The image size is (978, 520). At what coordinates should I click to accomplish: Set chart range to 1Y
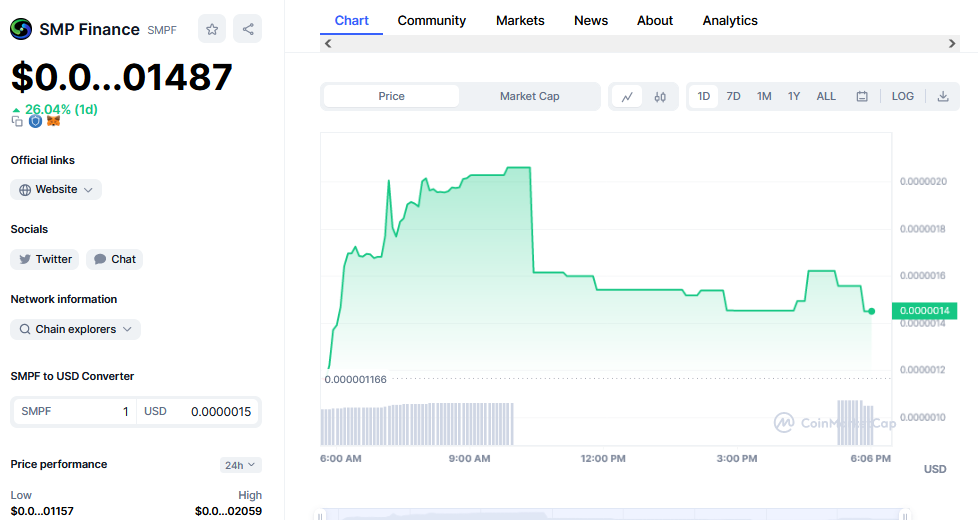pos(793,96)
